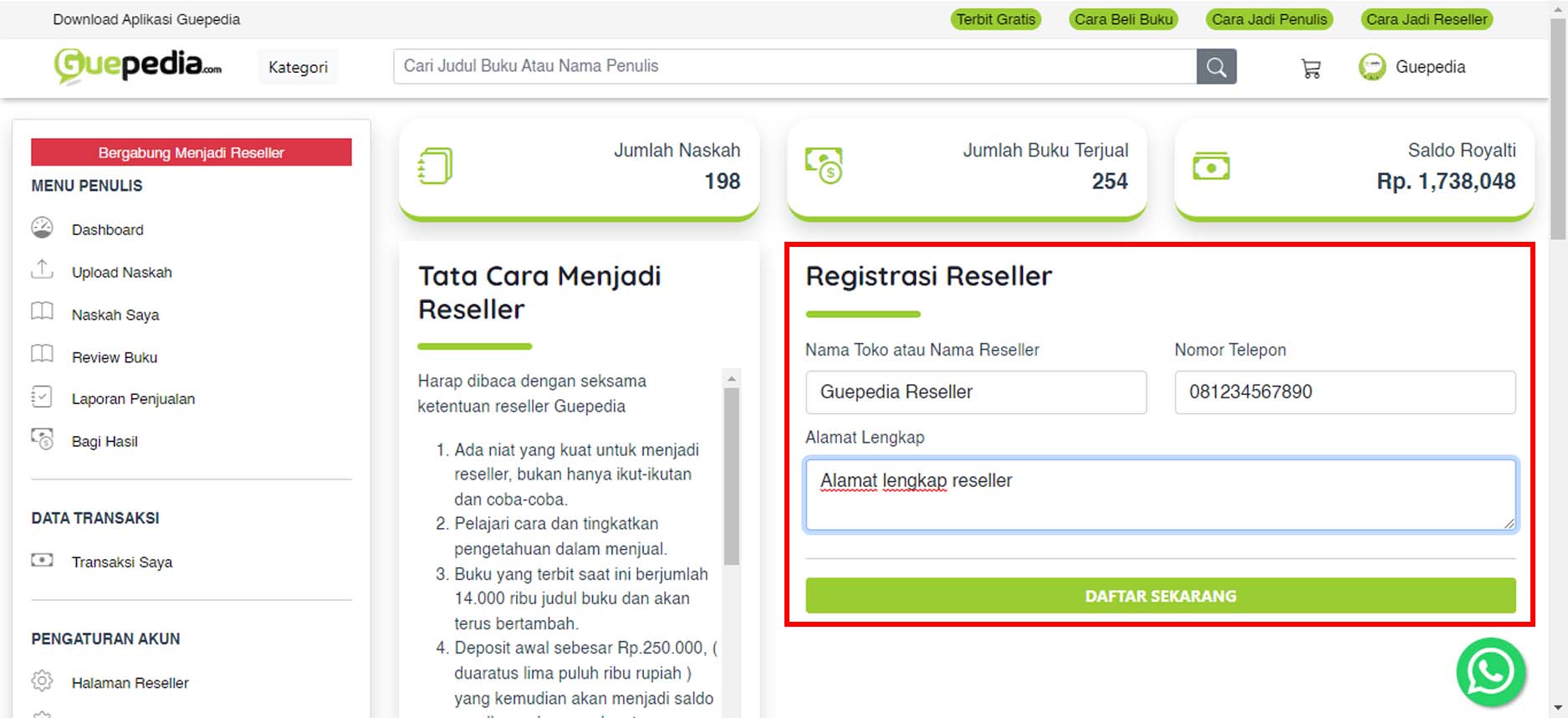Open the WhatsApp chat bubble
Screen dimensions: 1568x718
[1490, 672]
